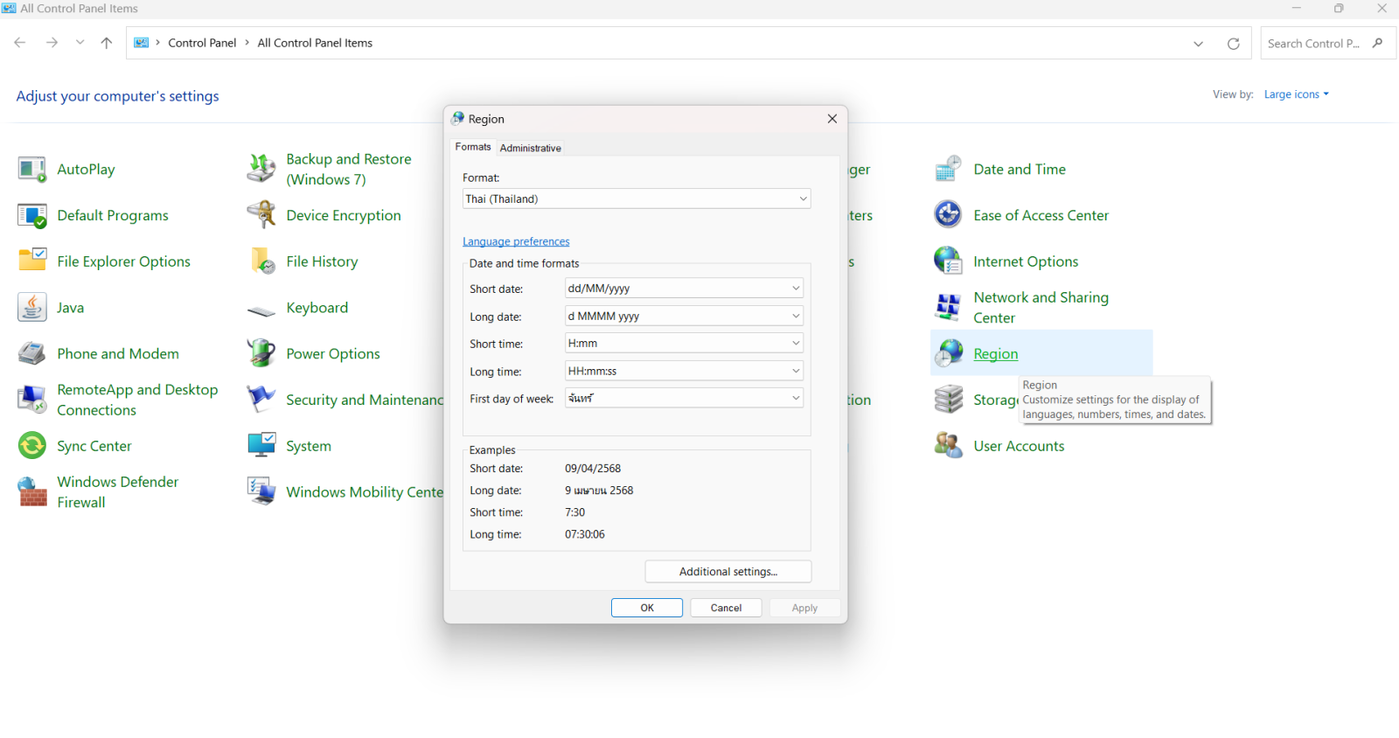Open File Explorer Options folder icon
Viewport: 1399px width, 738px height.
pos(32,261)
